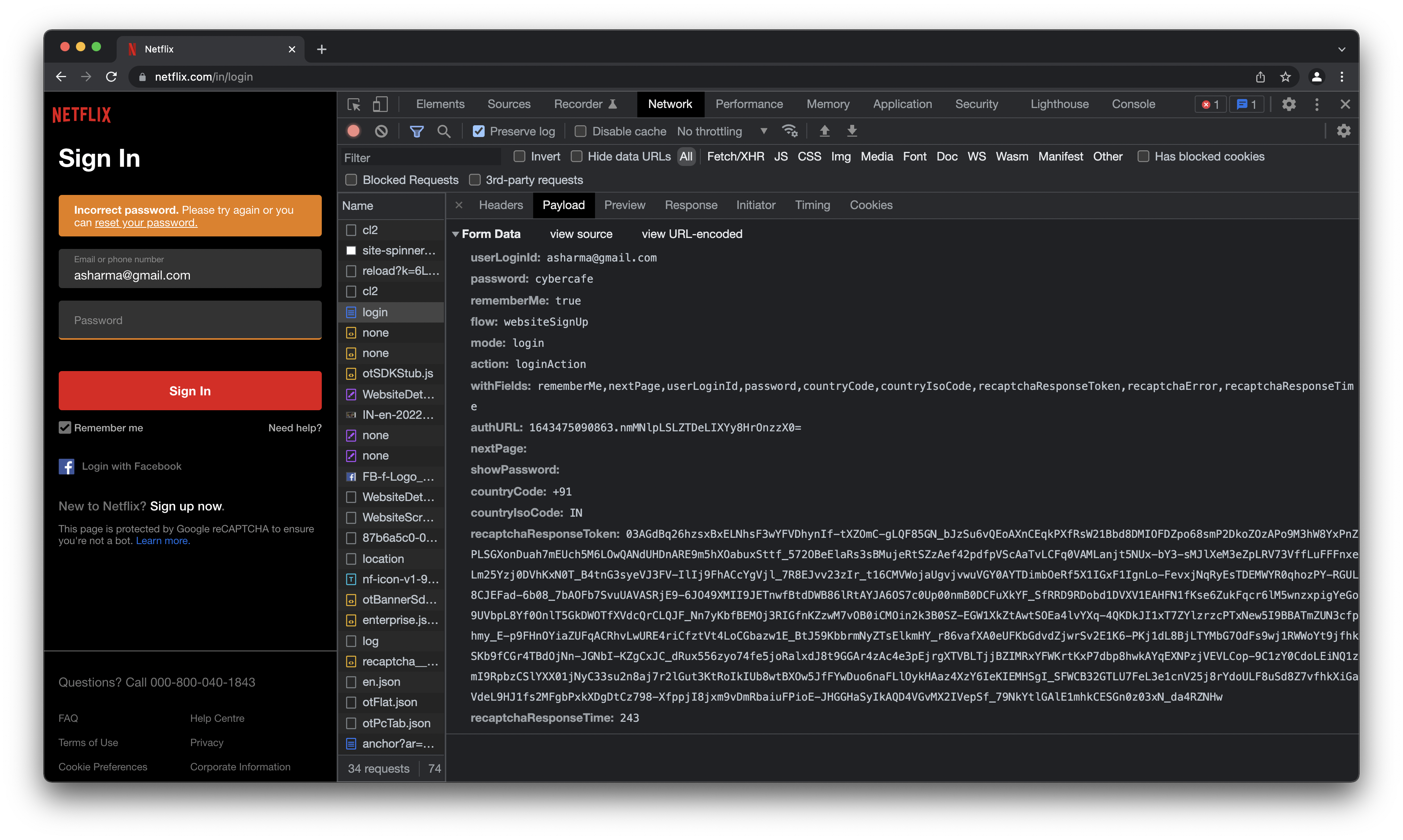Go back to previous page
1403x840 pixels.
[x=61, y=76]
